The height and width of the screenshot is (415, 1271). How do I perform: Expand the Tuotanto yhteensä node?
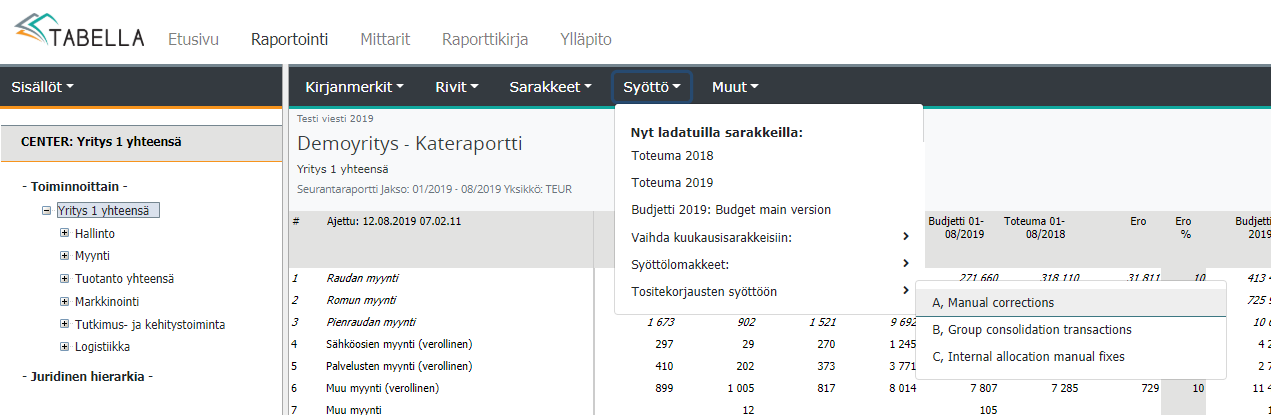coord(64,279)
